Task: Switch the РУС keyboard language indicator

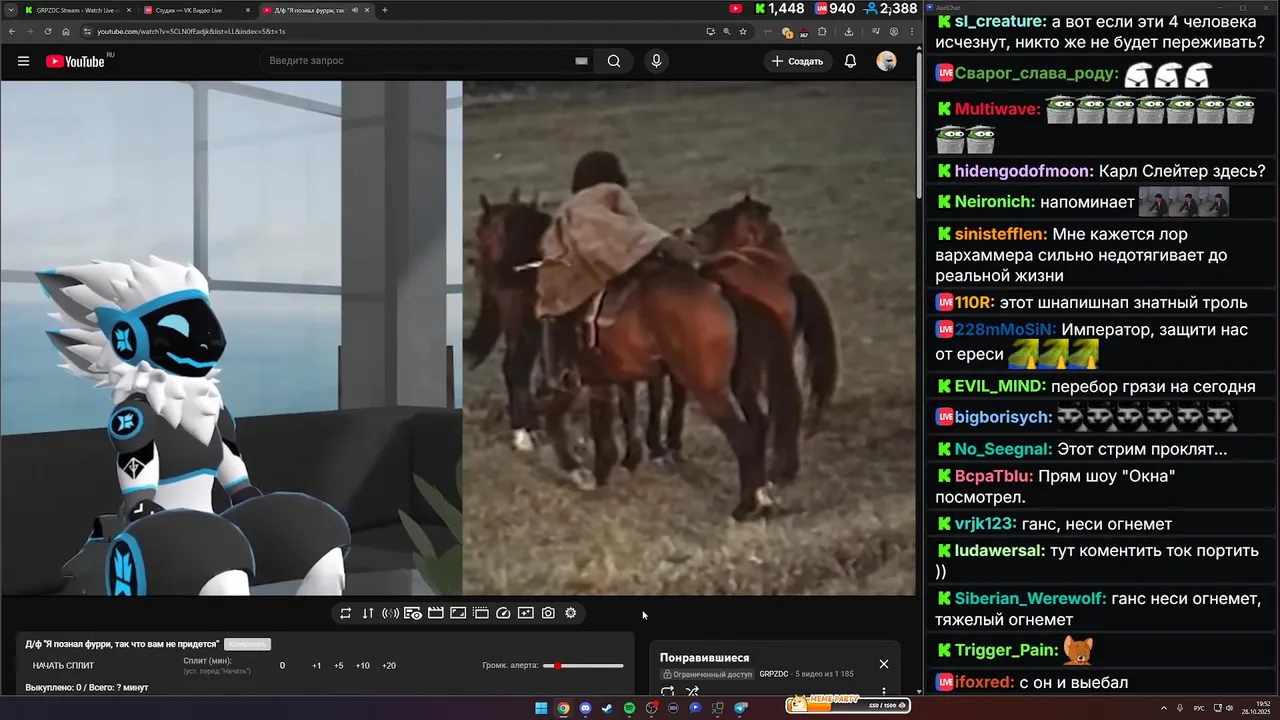Action: [1199, 708]
